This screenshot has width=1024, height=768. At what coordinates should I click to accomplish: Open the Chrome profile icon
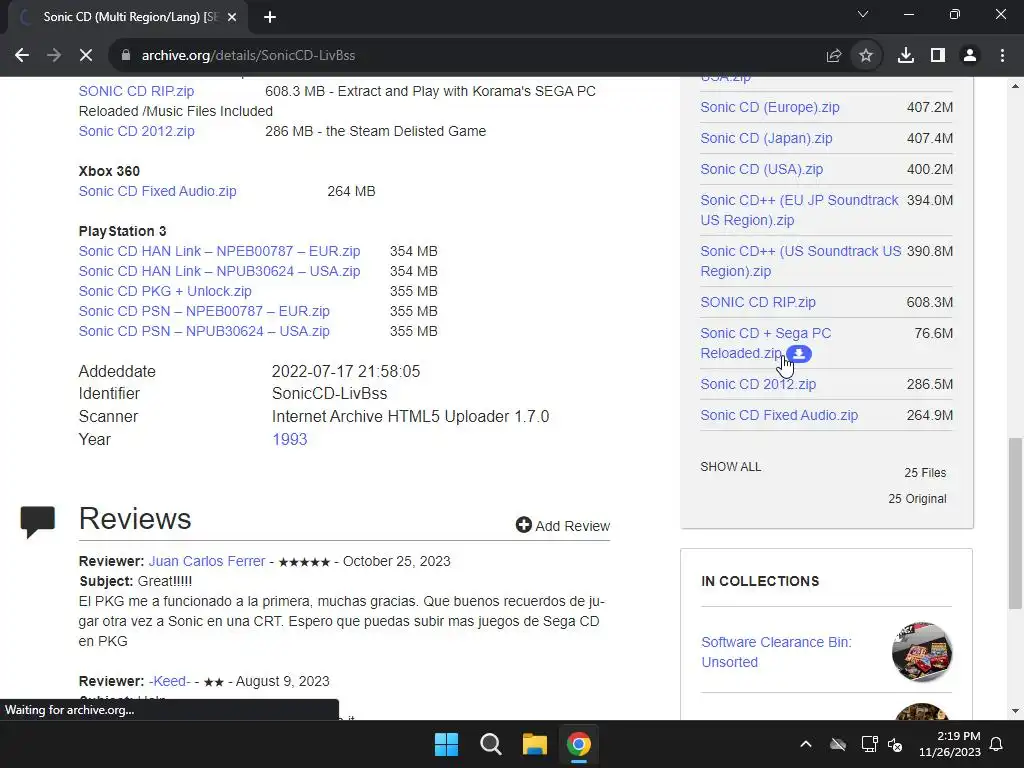[970, 56]
